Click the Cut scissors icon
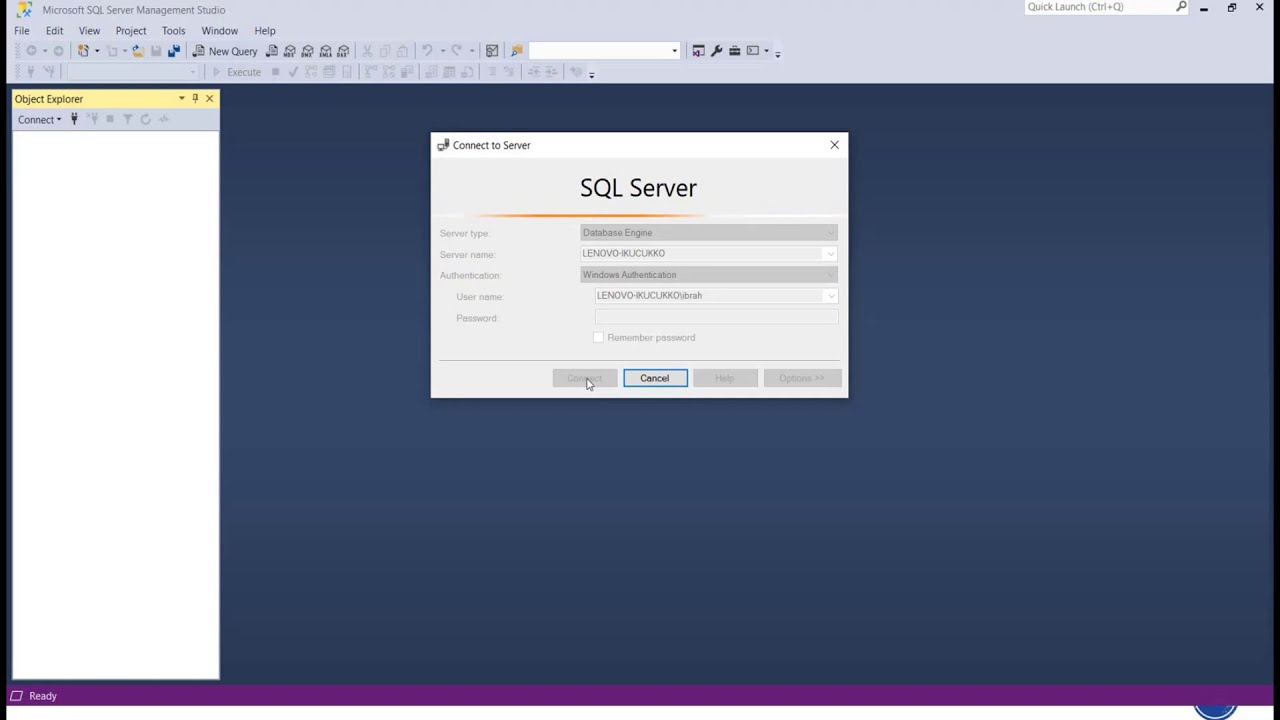This screenshot has width=1280, height=720. pos(367,51)
